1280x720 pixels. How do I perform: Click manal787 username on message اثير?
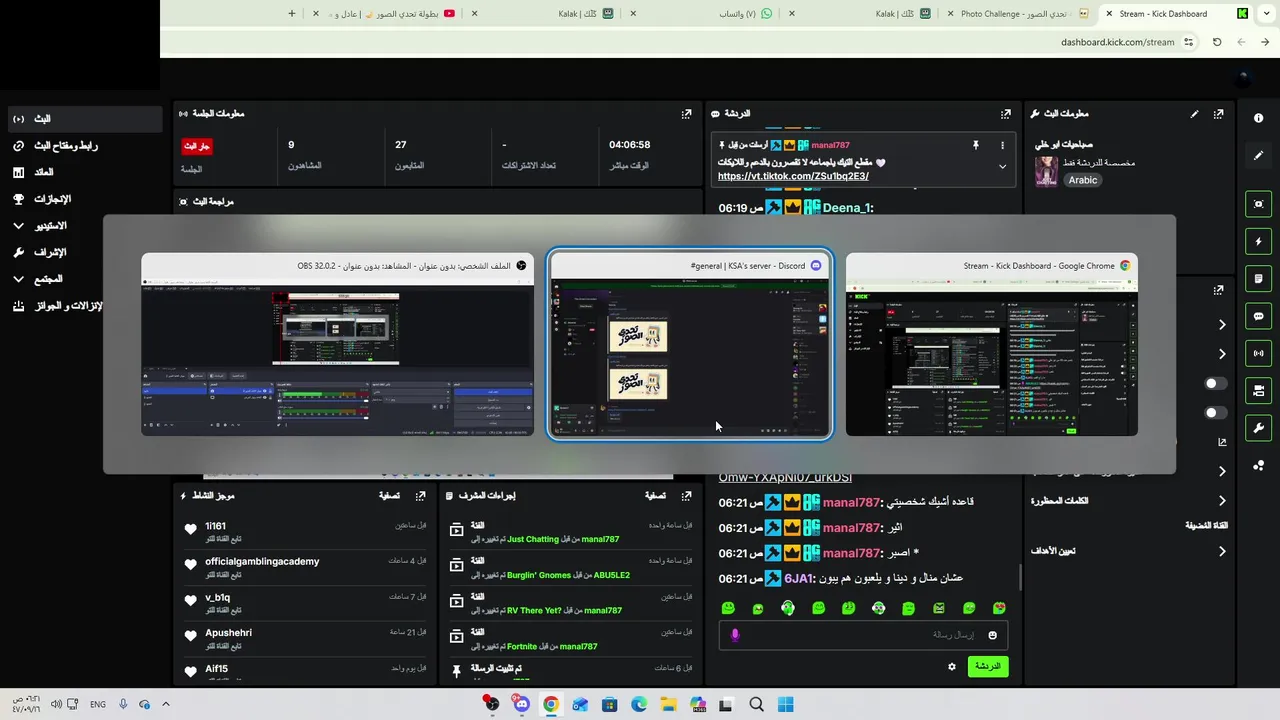point(851,528)
